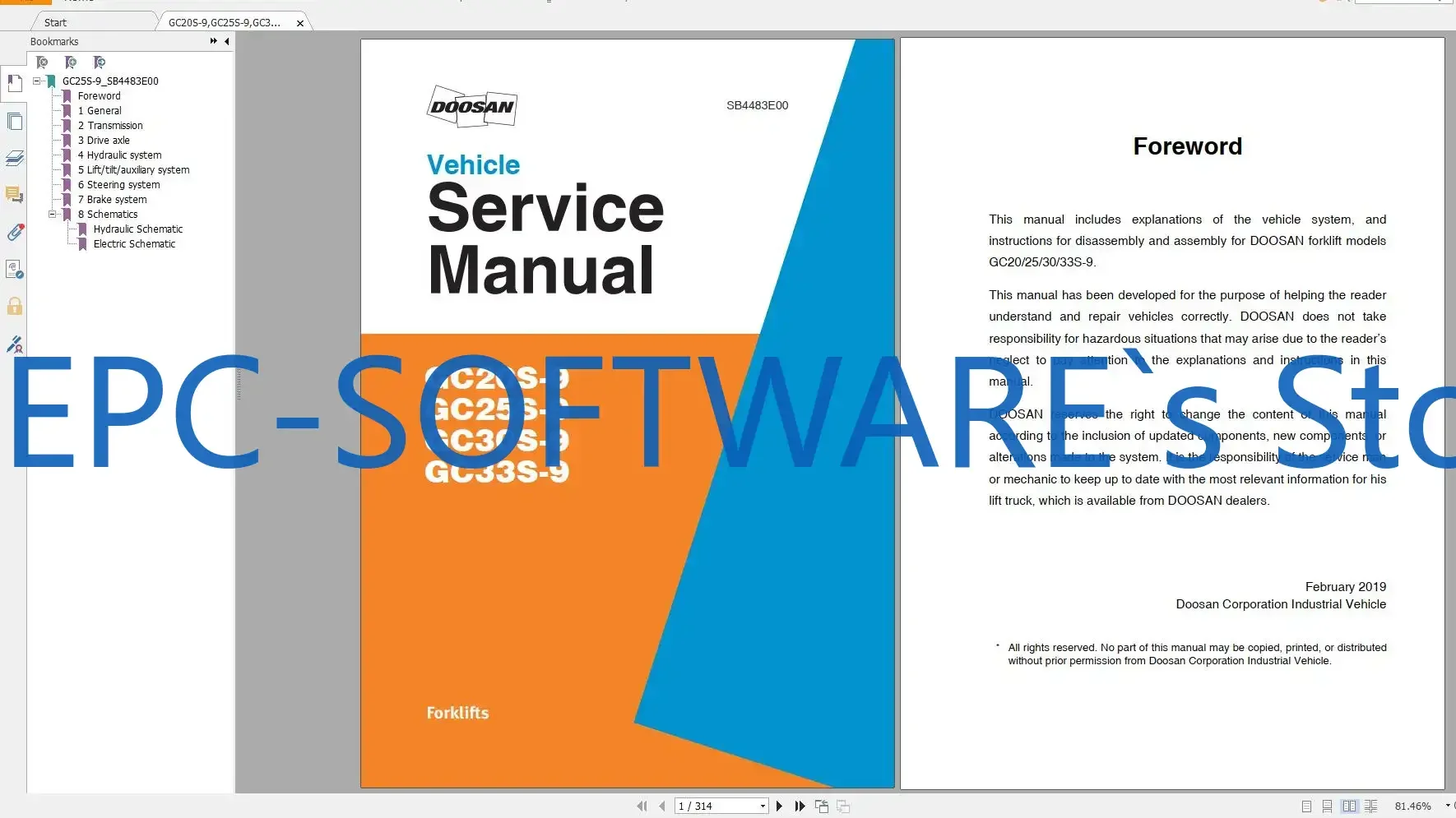Select the GC25S-9_SB4483E00 root bookmark
The width and height of the screenshot is (1456, 818).
coord(110,81)
